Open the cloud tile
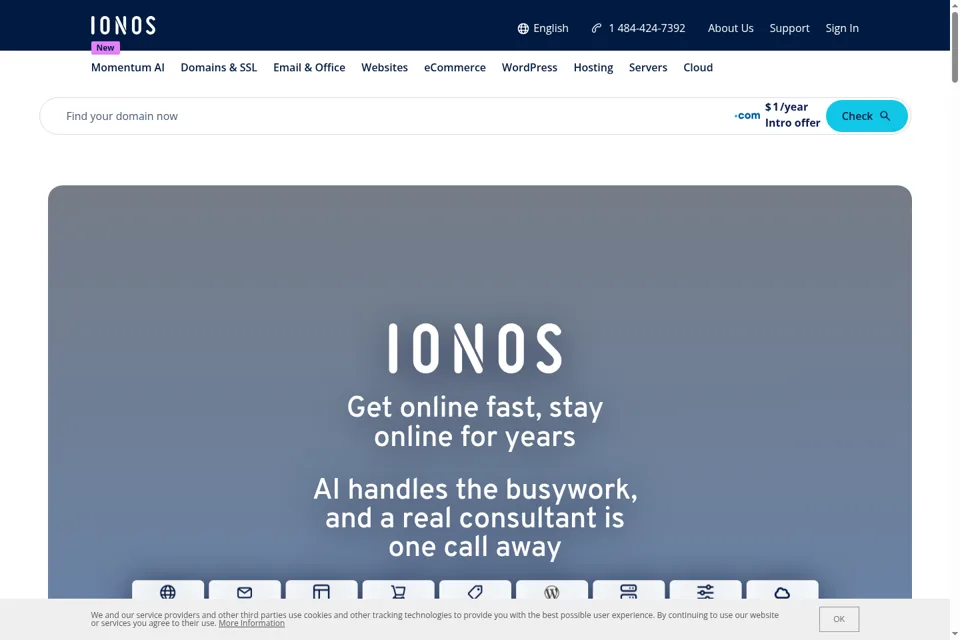The image size is (960, 640). 782,590
